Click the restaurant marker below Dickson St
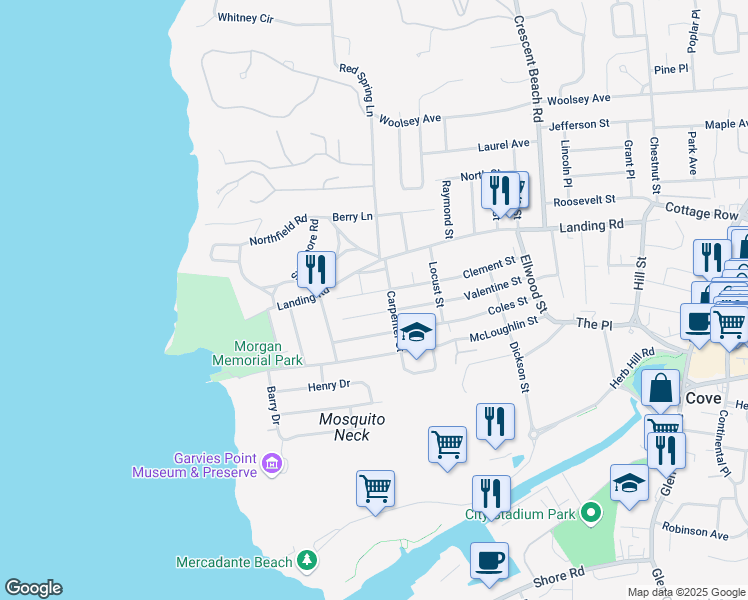 (495, 424)
